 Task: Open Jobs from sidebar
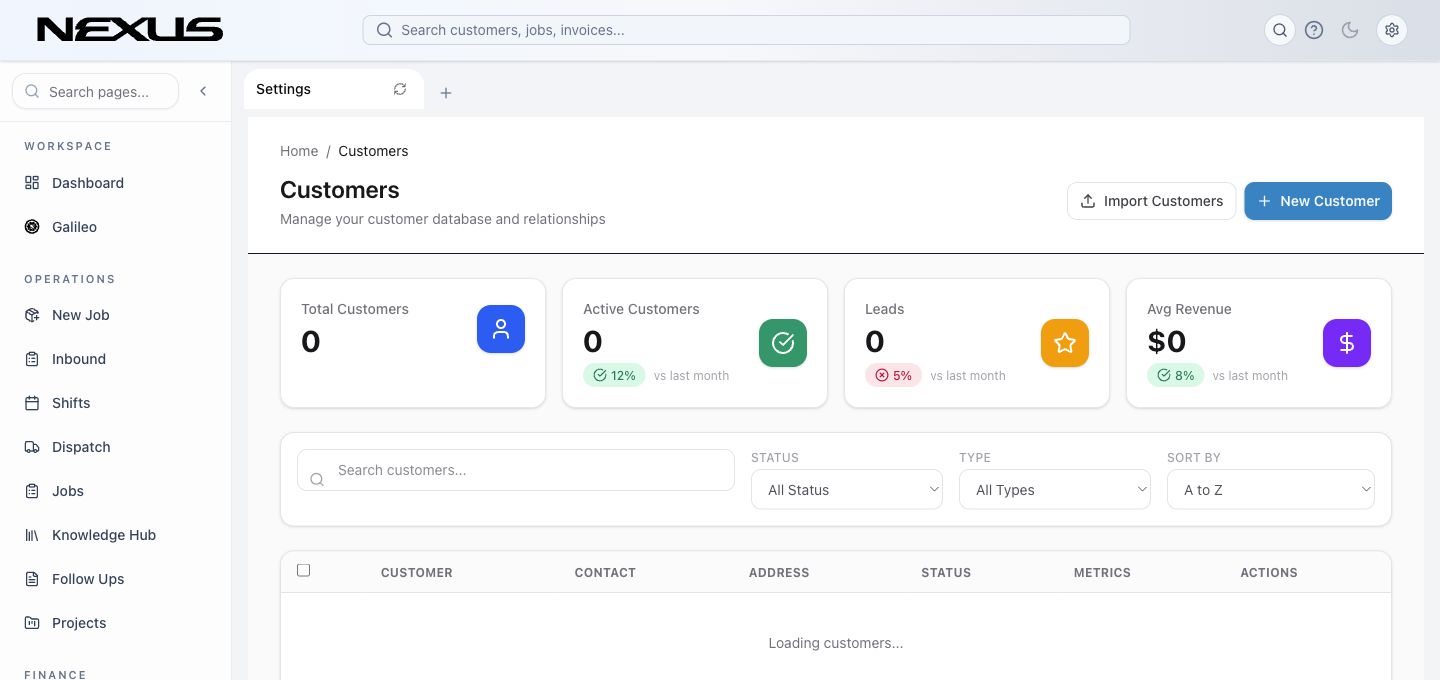click(115, 491)
